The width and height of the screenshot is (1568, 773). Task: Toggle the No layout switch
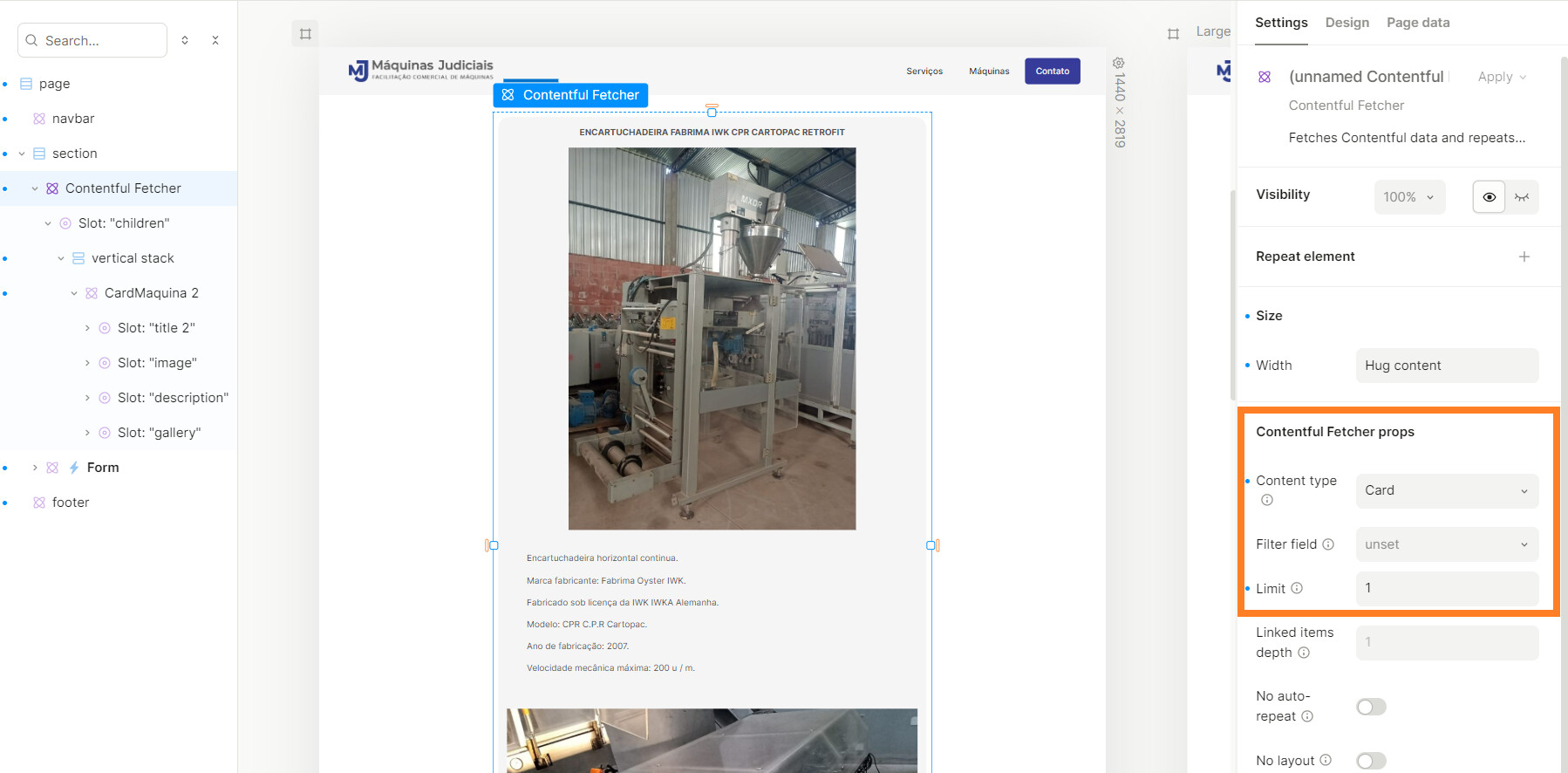click(x=1371, y=761)
